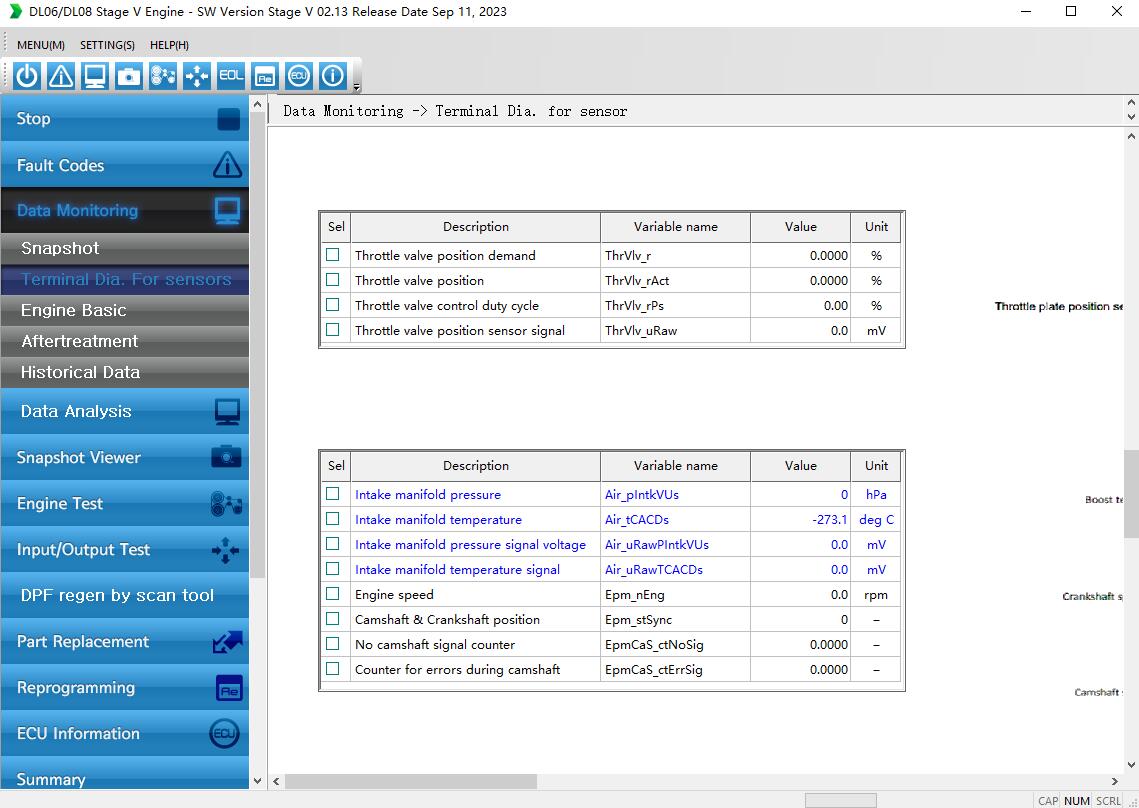Check Camshaft & Crankshaft position checkbox
The image size is (1139, 808).
[333, 619]
